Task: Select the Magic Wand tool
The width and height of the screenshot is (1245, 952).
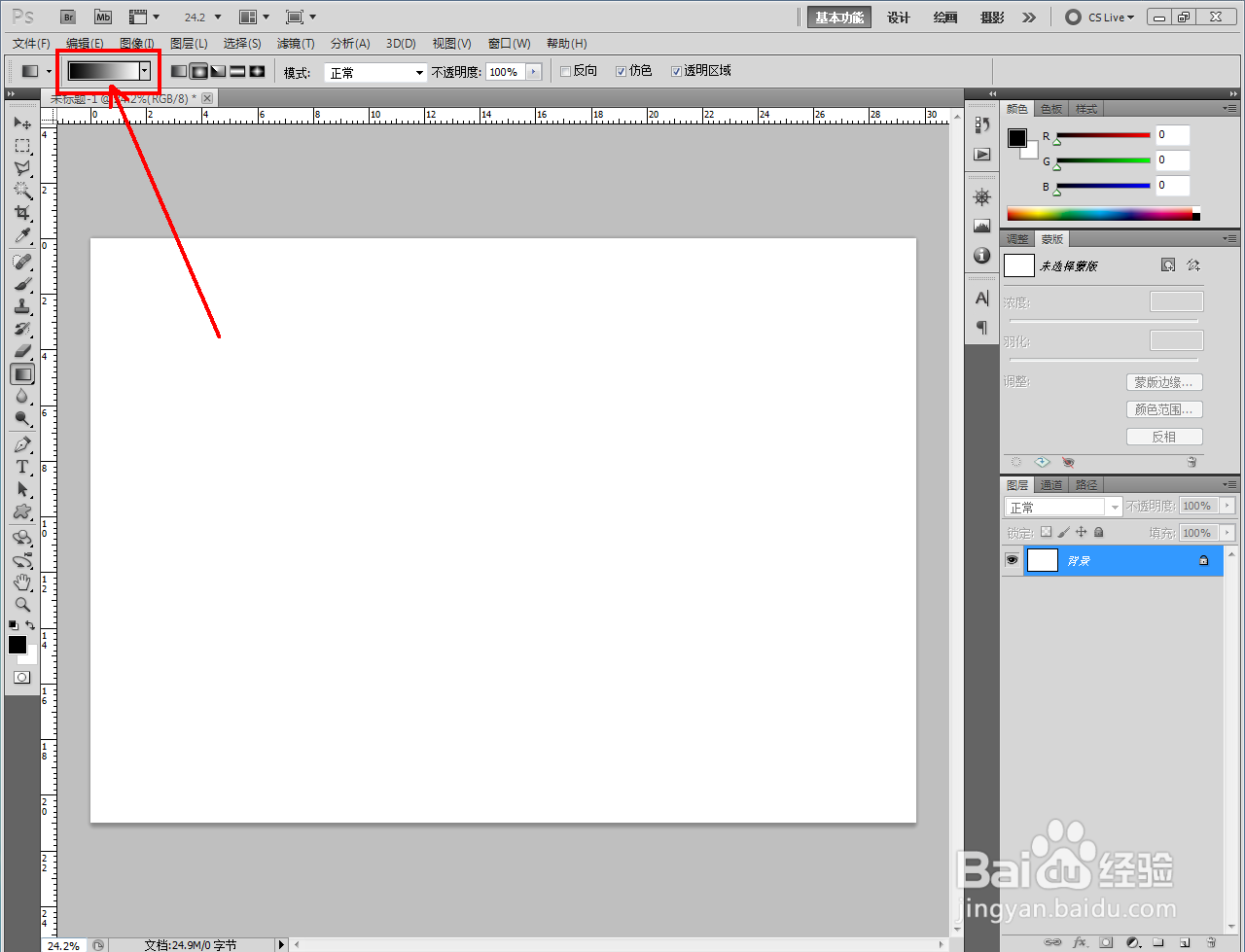Action: point(21,191)
